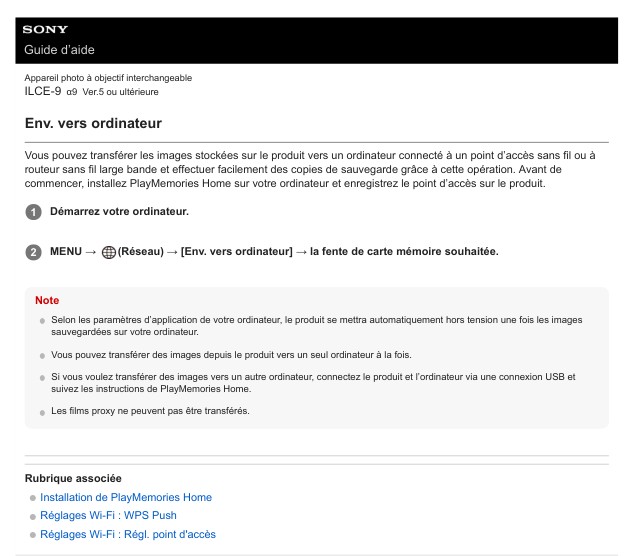Open the Installation de PlayMemories Home link

[x=126, y=497]
